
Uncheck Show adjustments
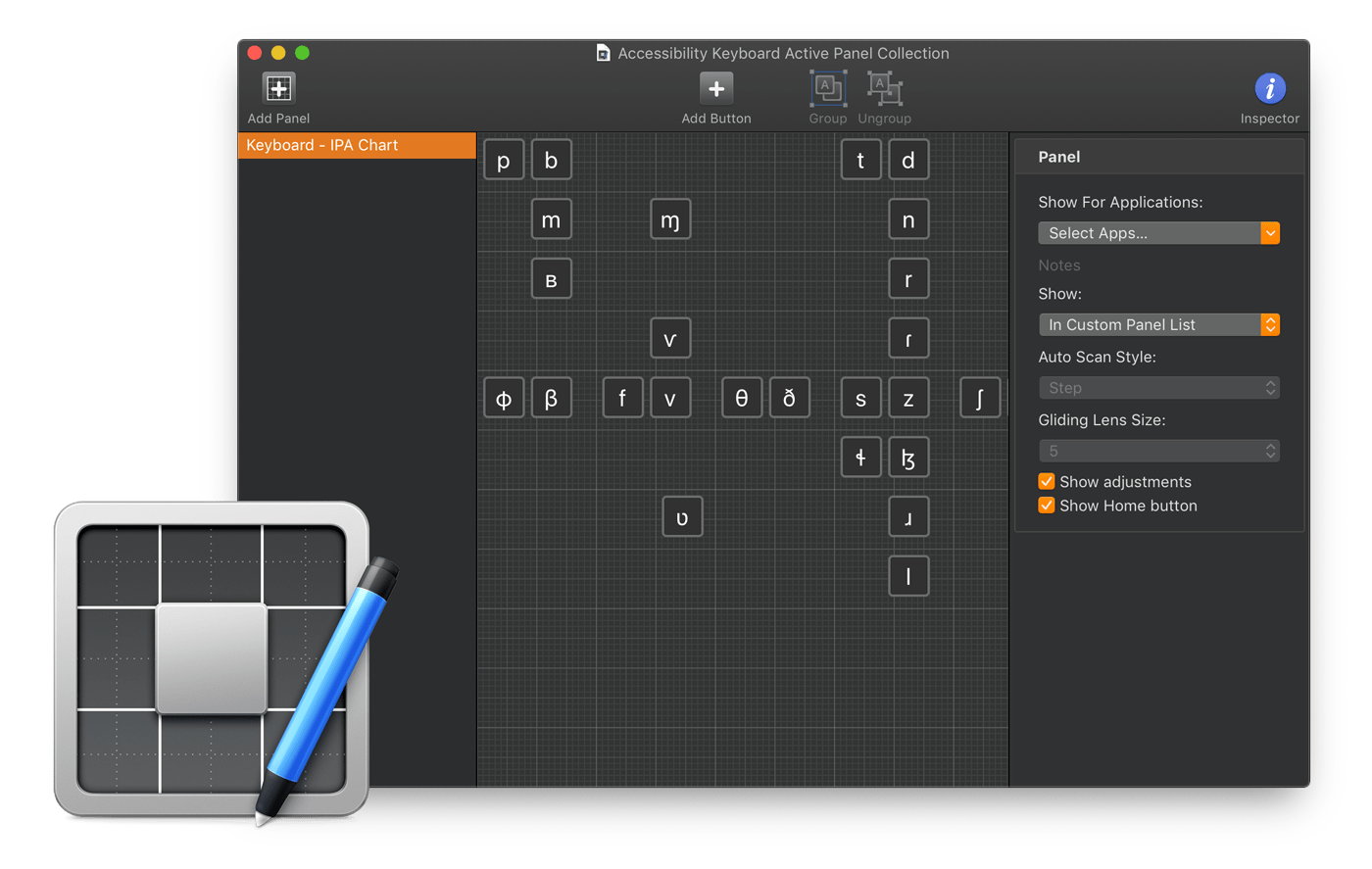[1046, 481]
